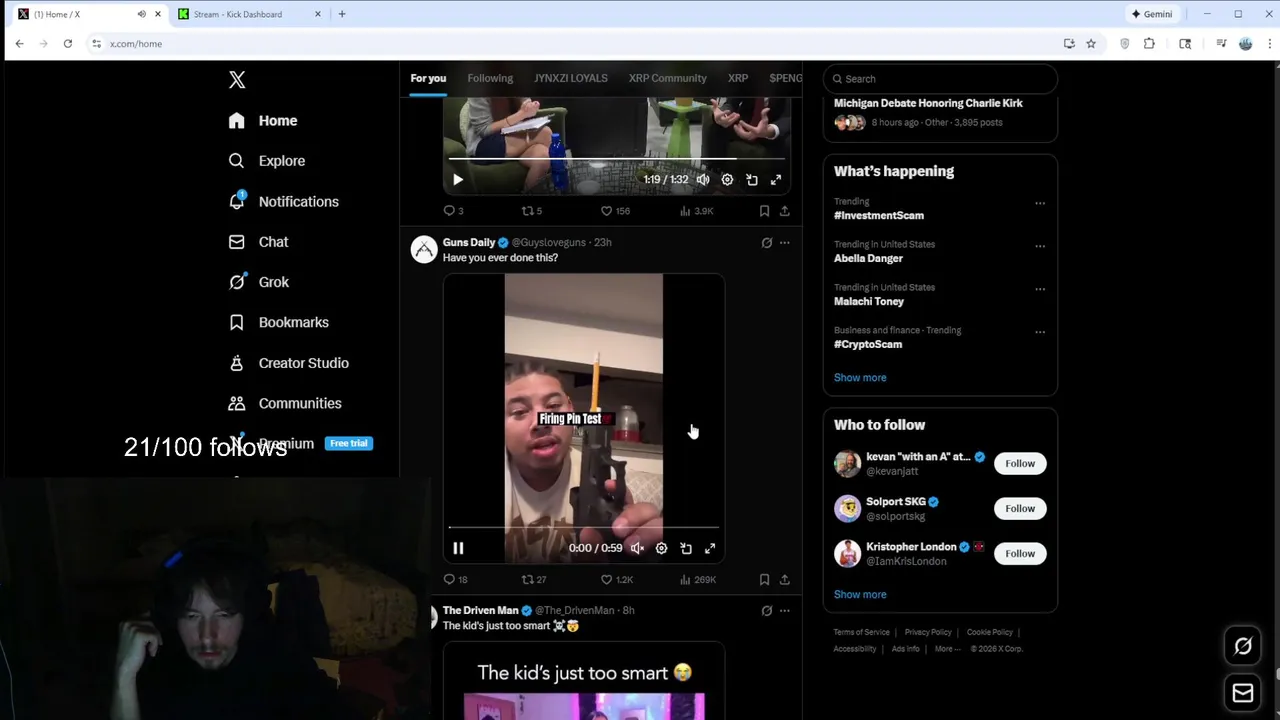Open Explore in the sidebar
The image size is (1280, 720).
[x=267, y=161]
